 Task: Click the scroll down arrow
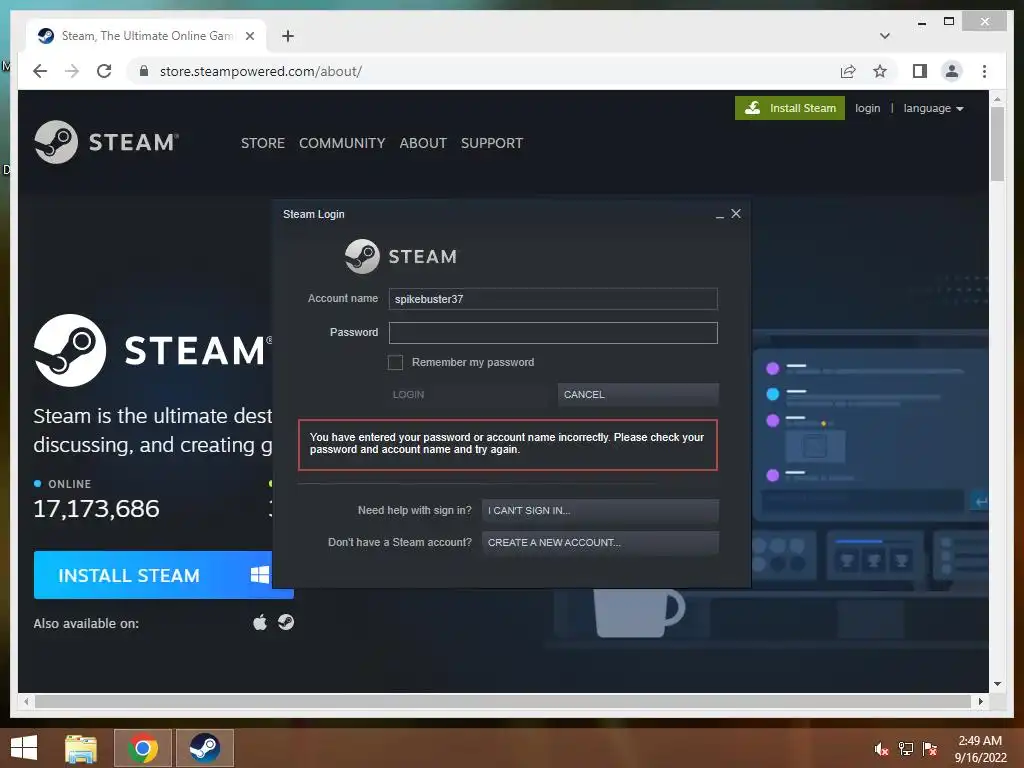coord(997,684)
